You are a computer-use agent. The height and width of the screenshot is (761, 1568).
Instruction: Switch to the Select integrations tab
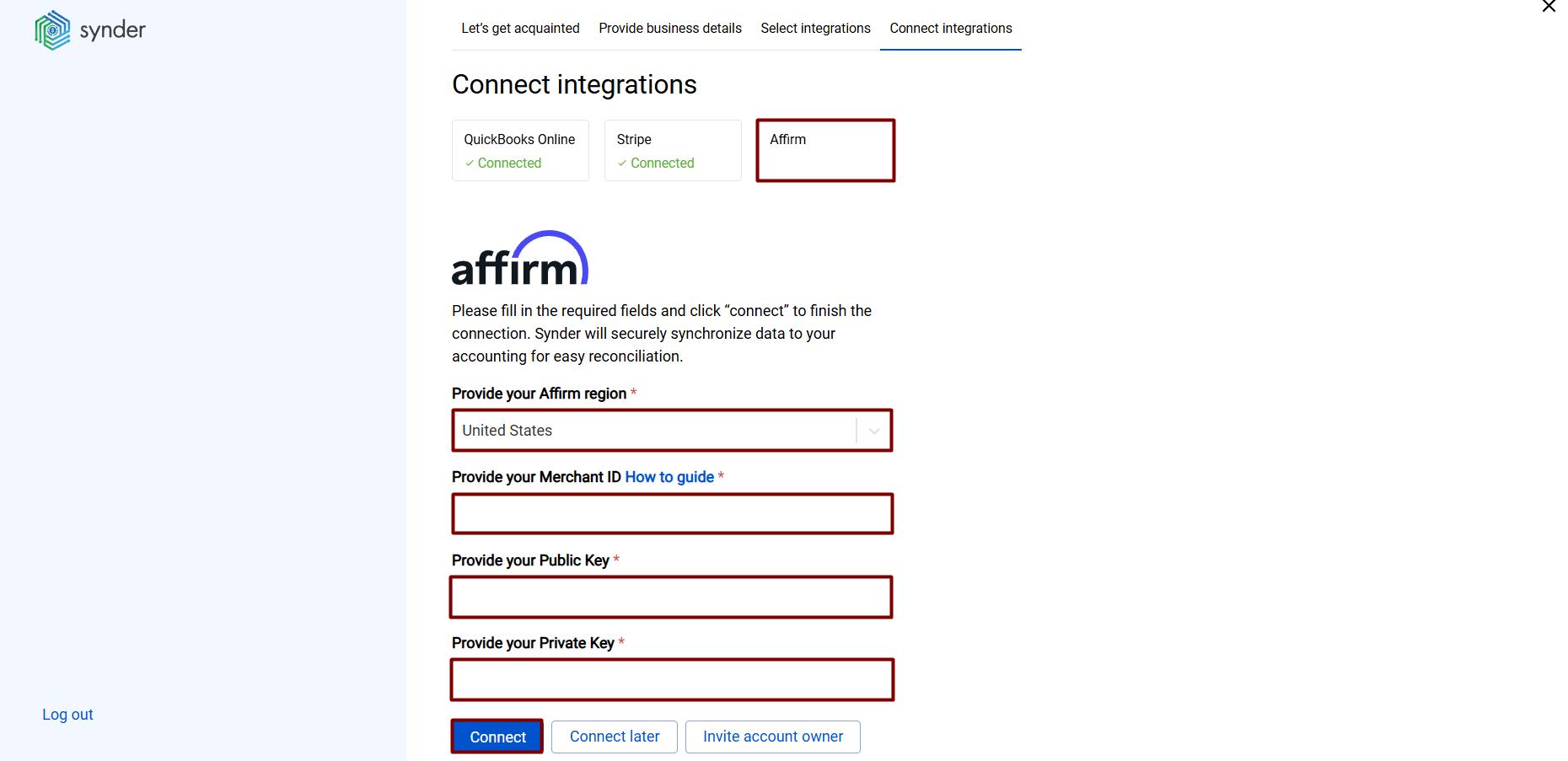pyautogui.click(x=815, y=28)
